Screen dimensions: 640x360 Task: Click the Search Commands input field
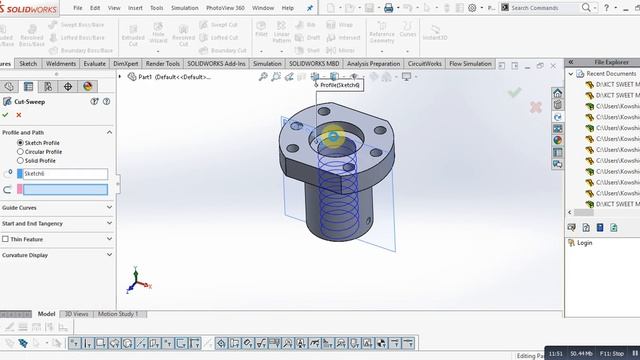[x=545, y=8]
